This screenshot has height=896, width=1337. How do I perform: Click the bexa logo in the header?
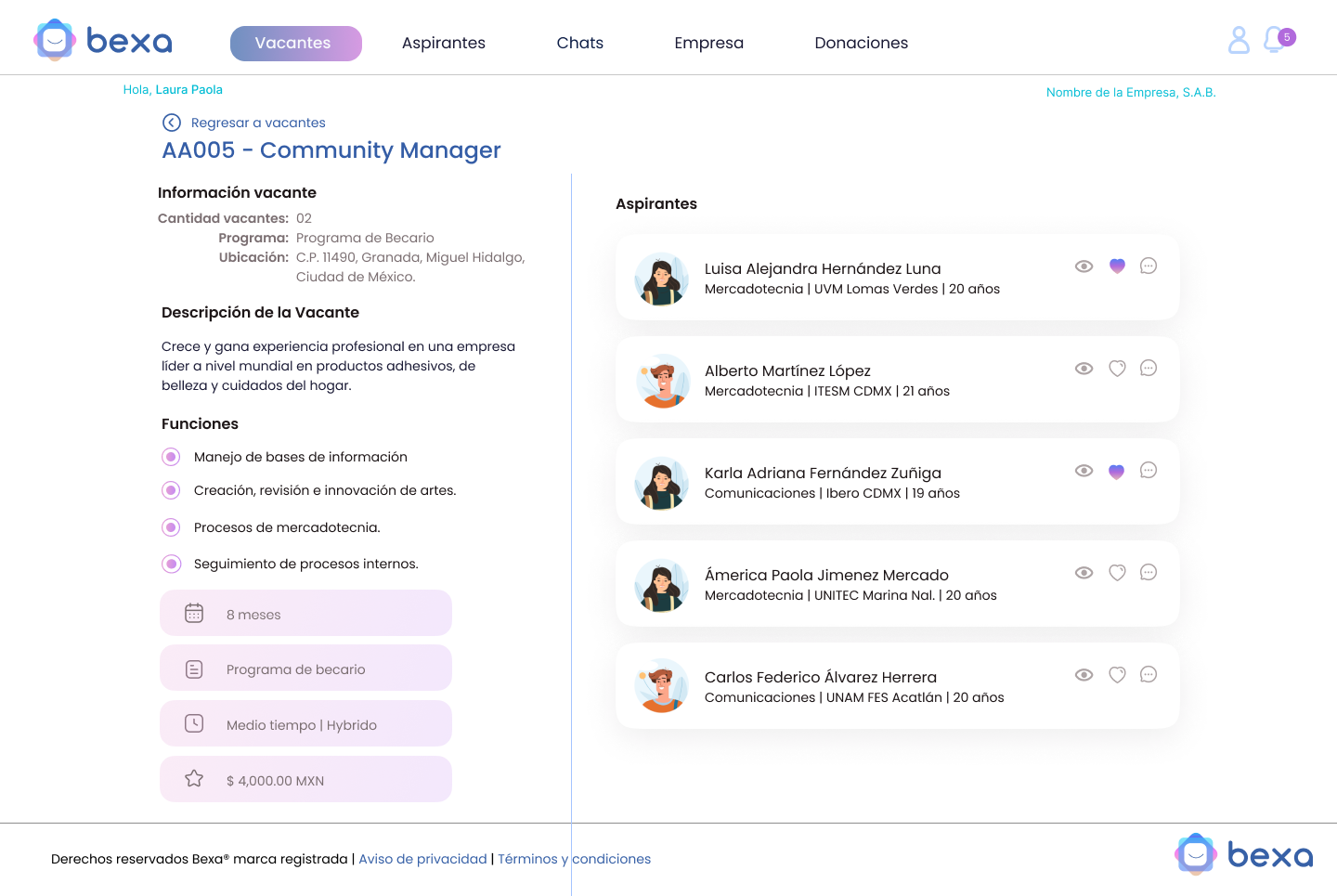click(x=102, y=40)
